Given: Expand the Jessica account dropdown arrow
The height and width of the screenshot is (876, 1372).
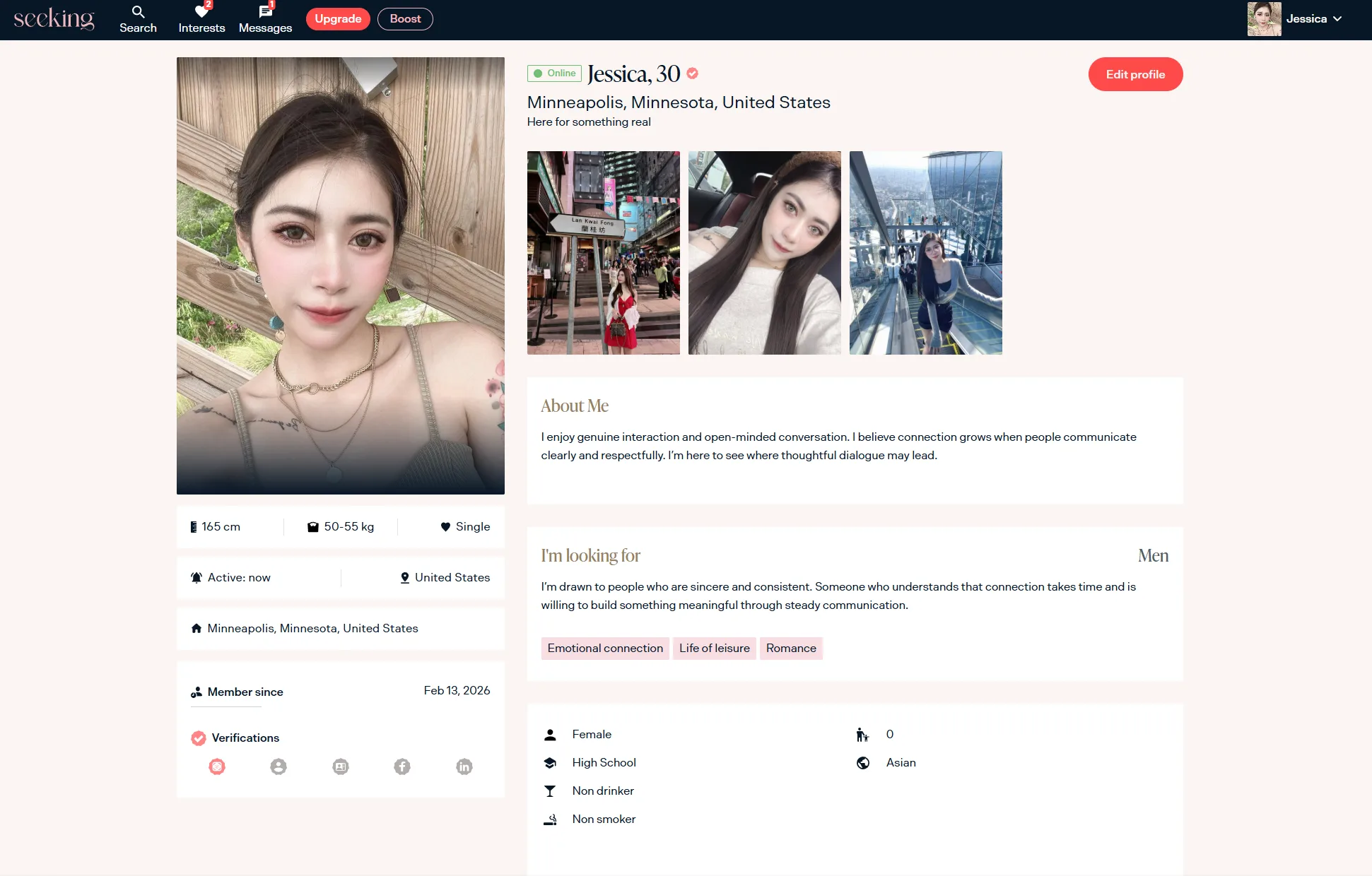Looking at the screenshot, I should [x=1337, y=19].
